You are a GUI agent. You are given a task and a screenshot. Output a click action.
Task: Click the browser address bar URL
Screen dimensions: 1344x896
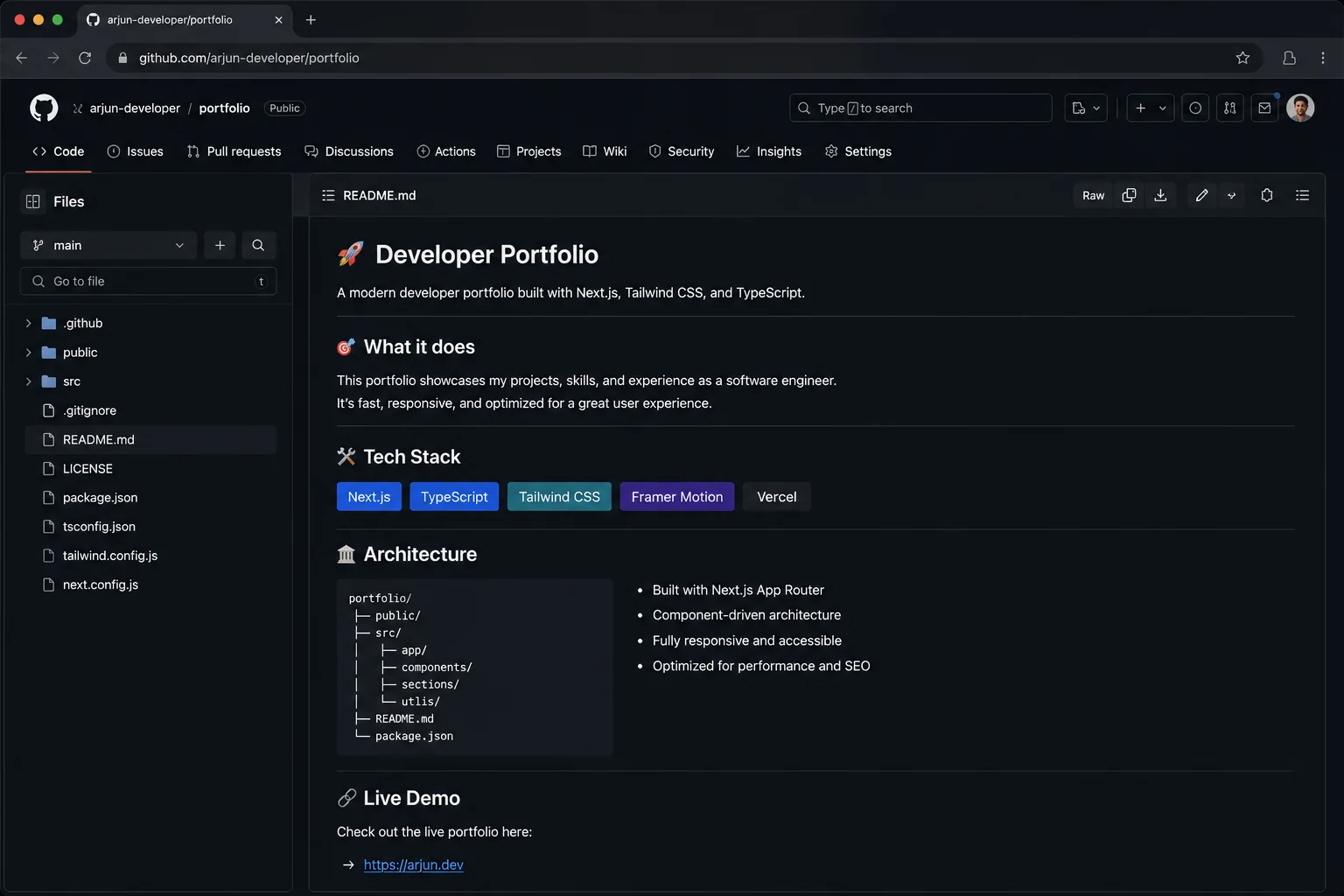coord(249,58)
